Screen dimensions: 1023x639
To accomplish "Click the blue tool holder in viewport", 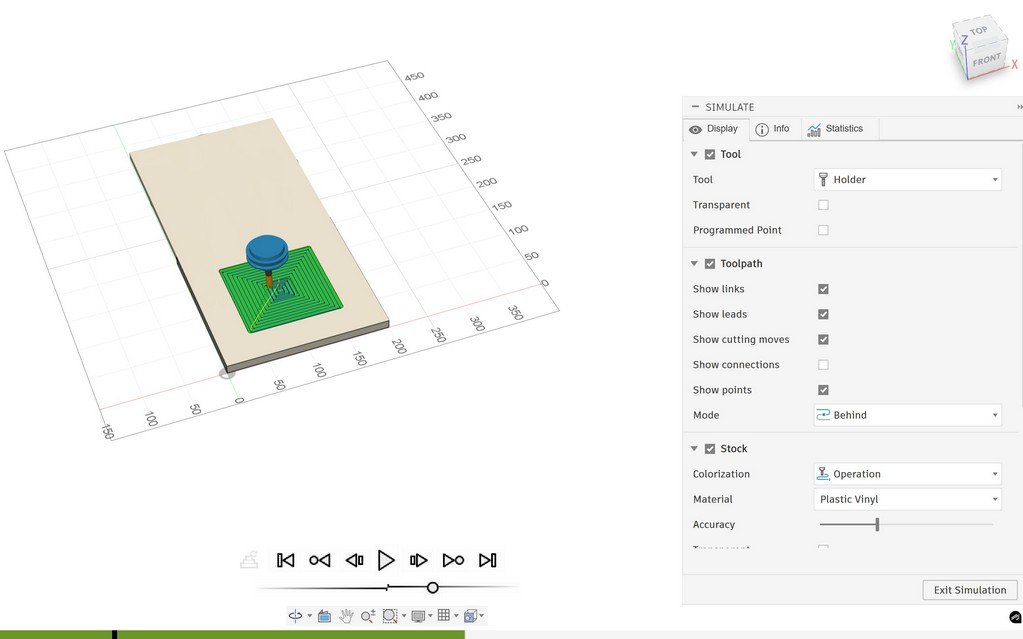I will pos(266,253).
